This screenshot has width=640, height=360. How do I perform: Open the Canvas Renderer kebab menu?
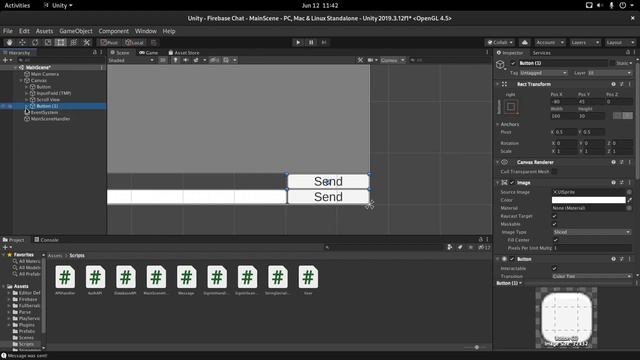pos(630,162)
